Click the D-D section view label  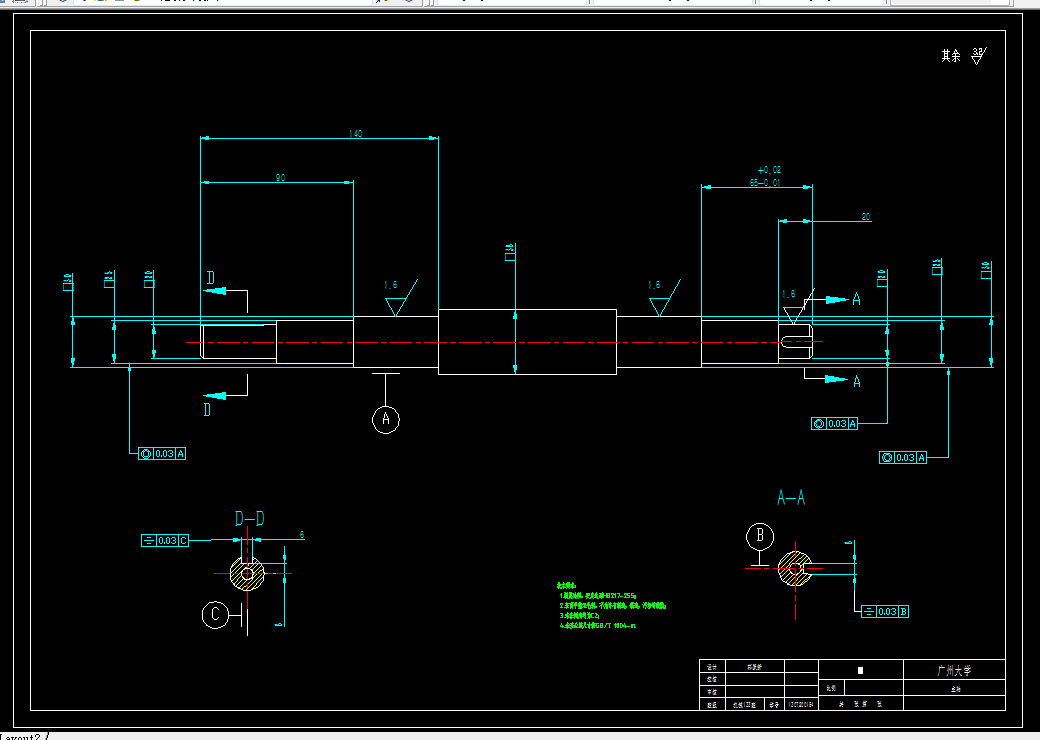[x=249, y=519]
